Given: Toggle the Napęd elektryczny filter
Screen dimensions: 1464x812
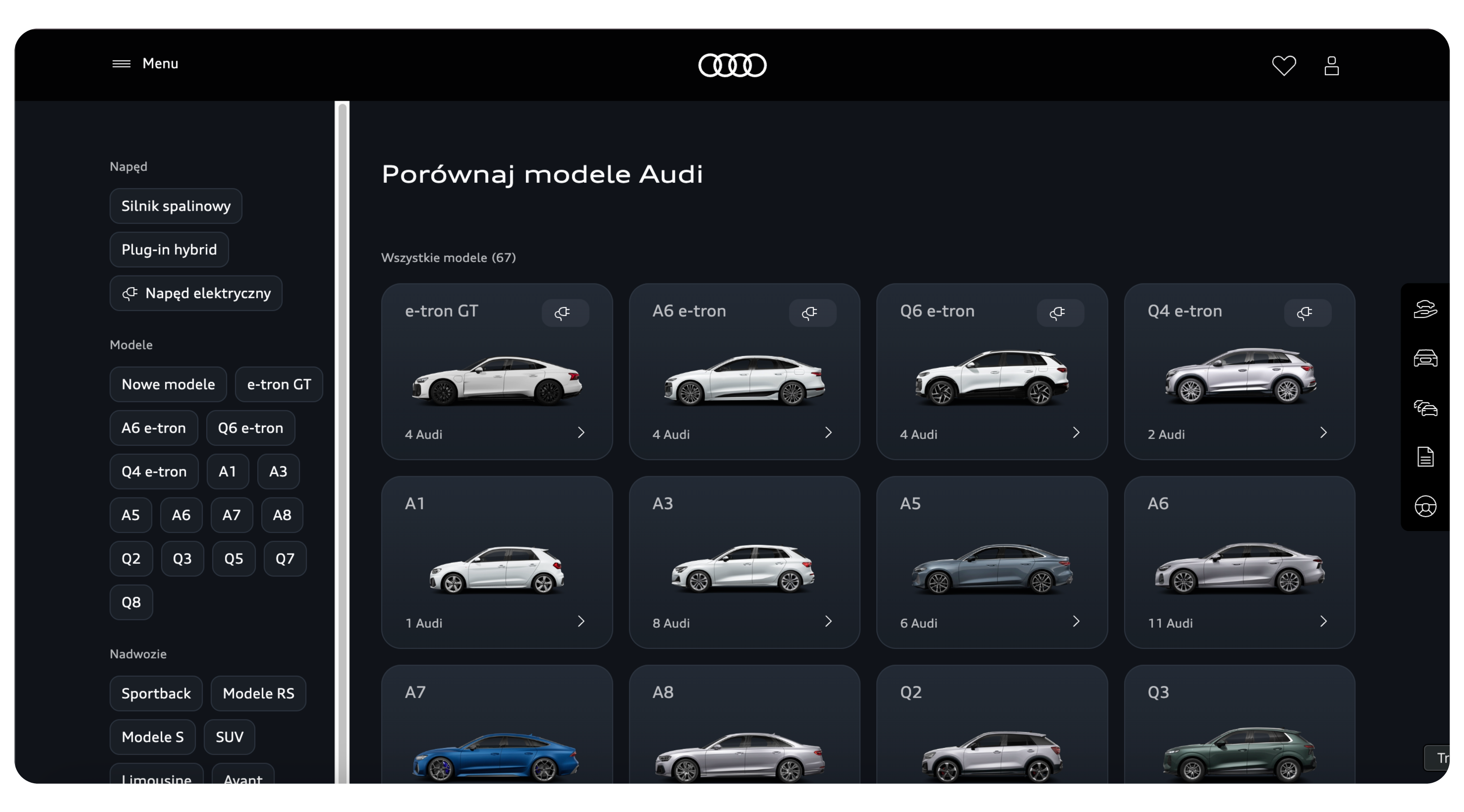Looking at the screenshot, I should pos(195,293).
